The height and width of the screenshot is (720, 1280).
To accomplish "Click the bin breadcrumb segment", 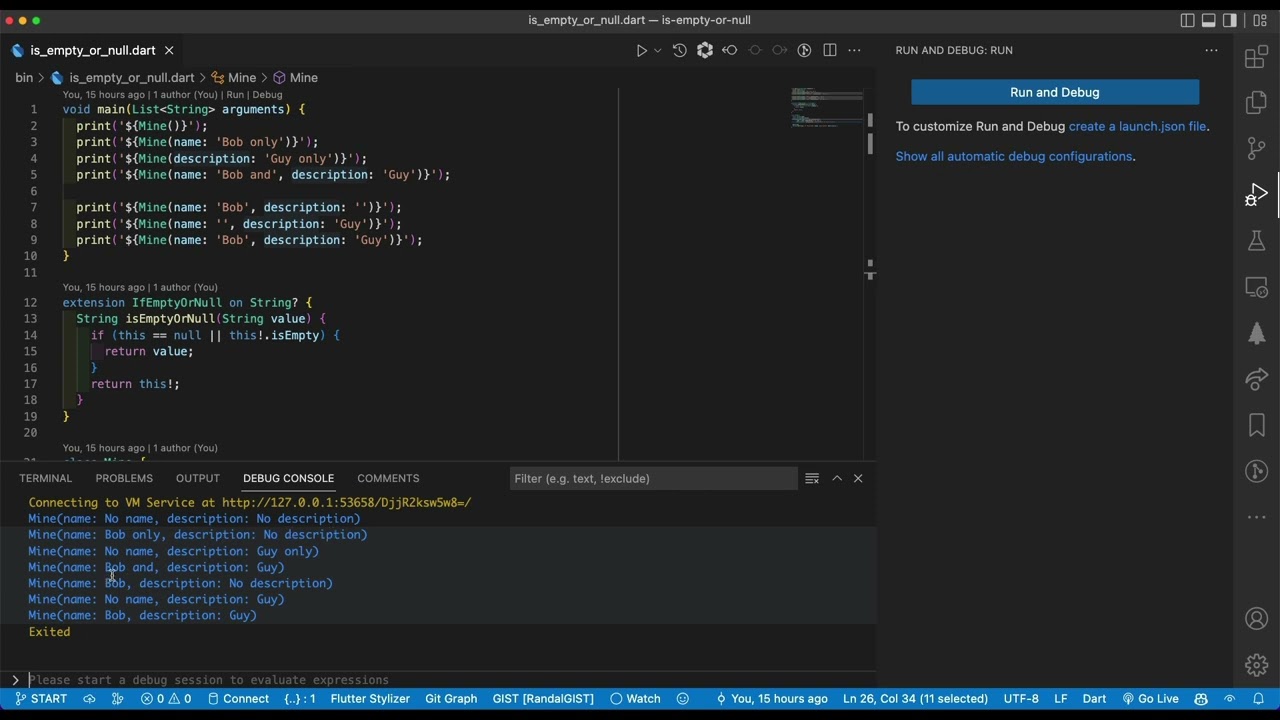I will click(24, 77).
